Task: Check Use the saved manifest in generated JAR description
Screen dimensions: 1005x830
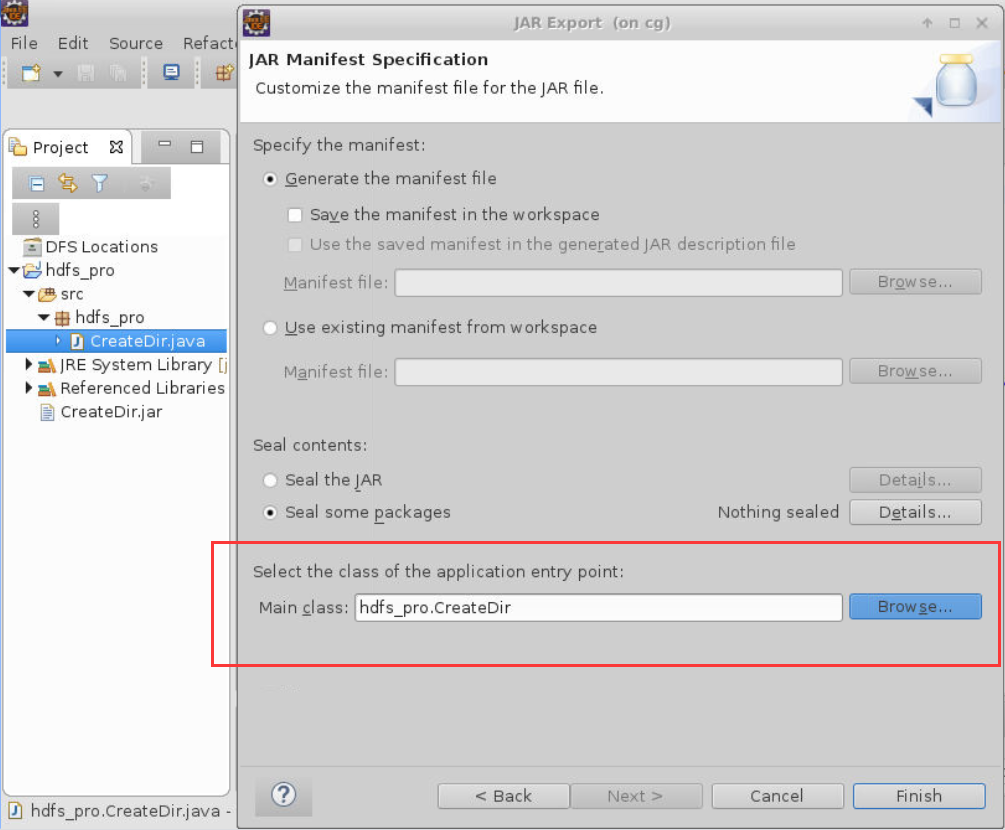Action: coord(295,244)
